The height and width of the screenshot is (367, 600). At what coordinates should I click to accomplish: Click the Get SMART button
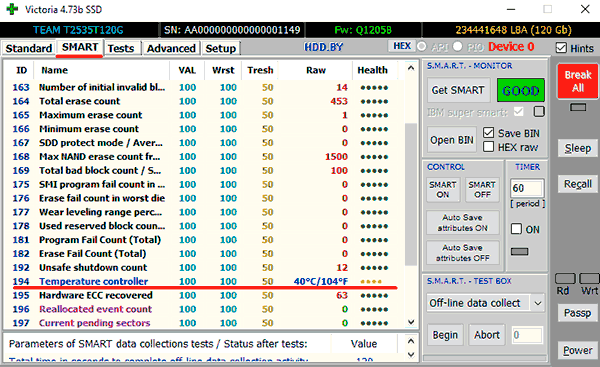[x=458, y=90]
